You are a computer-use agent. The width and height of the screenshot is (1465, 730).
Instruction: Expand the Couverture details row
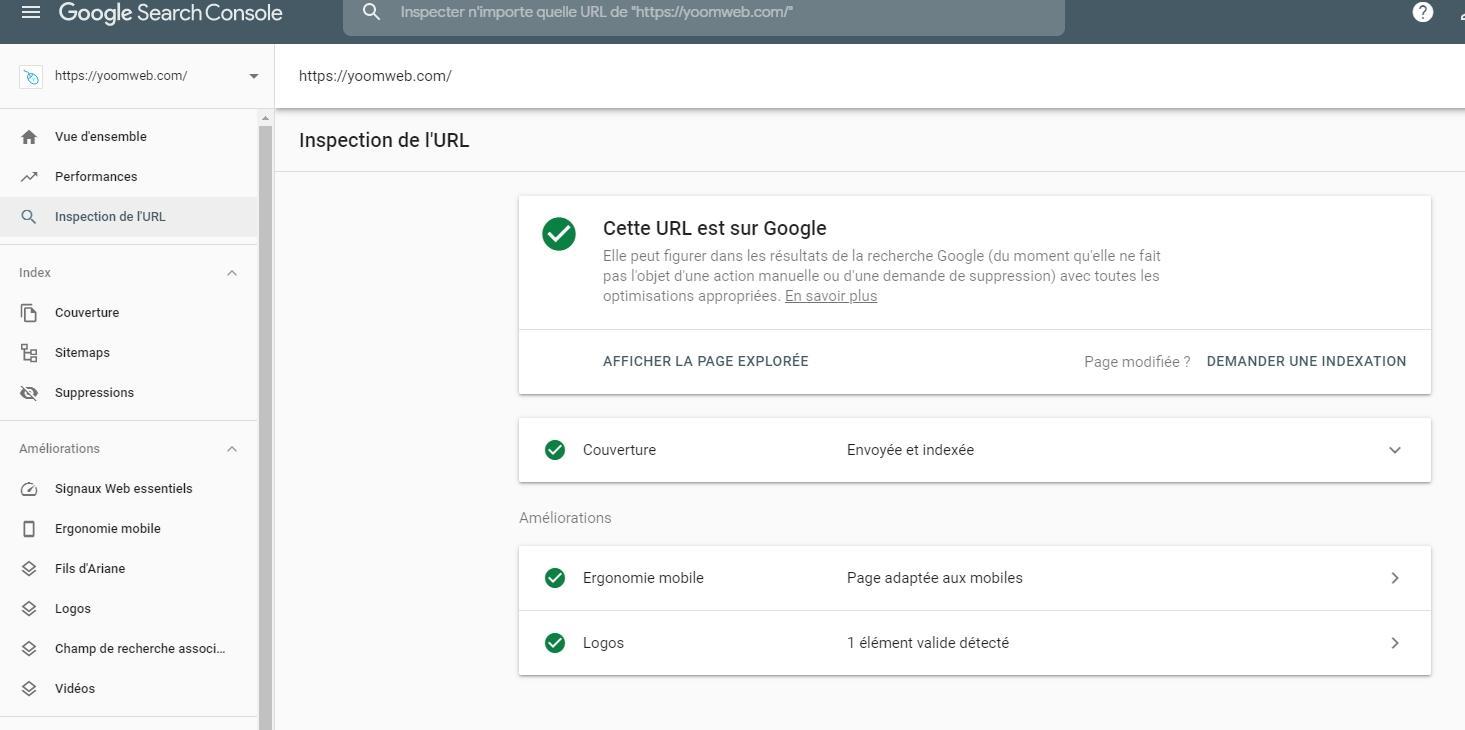point(1394,450)
